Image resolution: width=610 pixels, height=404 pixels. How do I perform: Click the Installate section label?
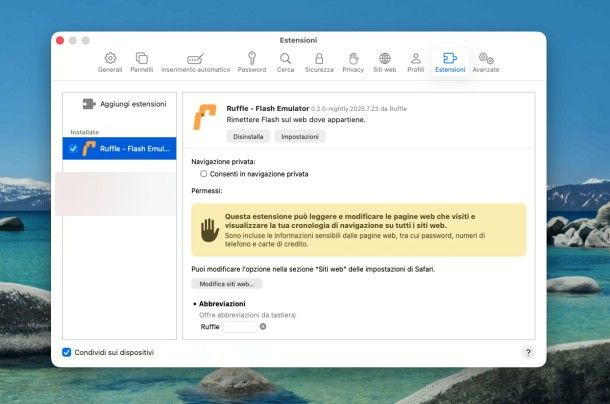tap(84, 132)
